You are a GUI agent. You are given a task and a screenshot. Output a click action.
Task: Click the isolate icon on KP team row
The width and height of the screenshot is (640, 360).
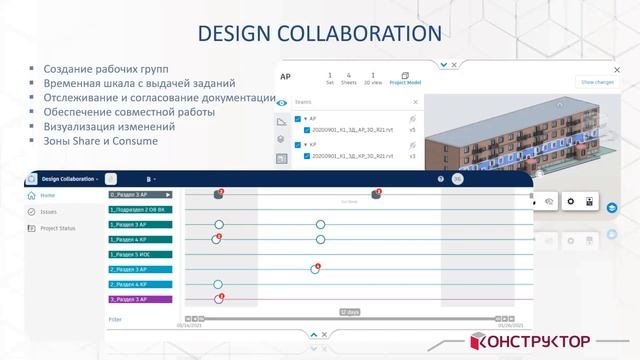pyautogui.click(x=412, y=145)
